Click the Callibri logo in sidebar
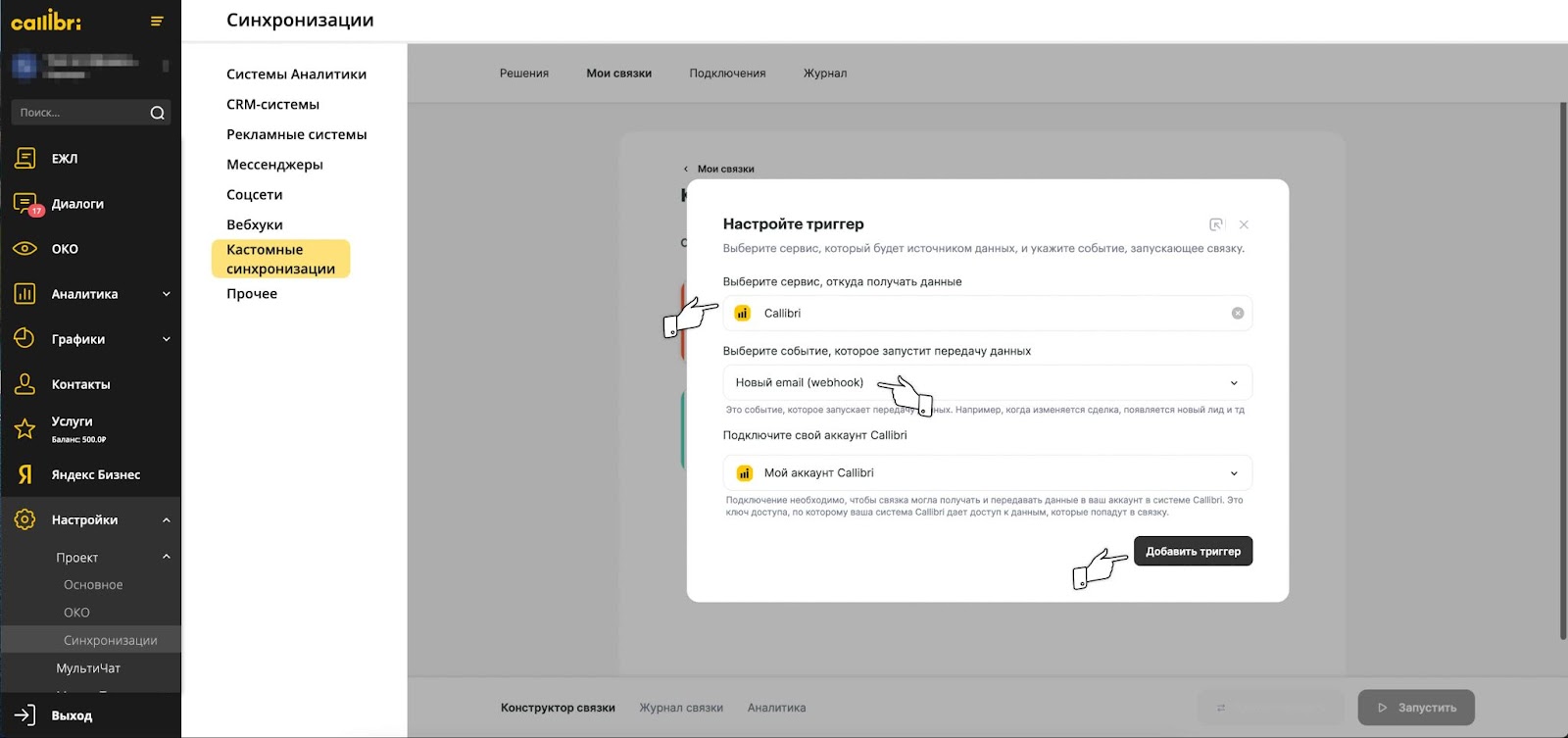This screenshot has width=1568, height=738. tap(46, 21)
